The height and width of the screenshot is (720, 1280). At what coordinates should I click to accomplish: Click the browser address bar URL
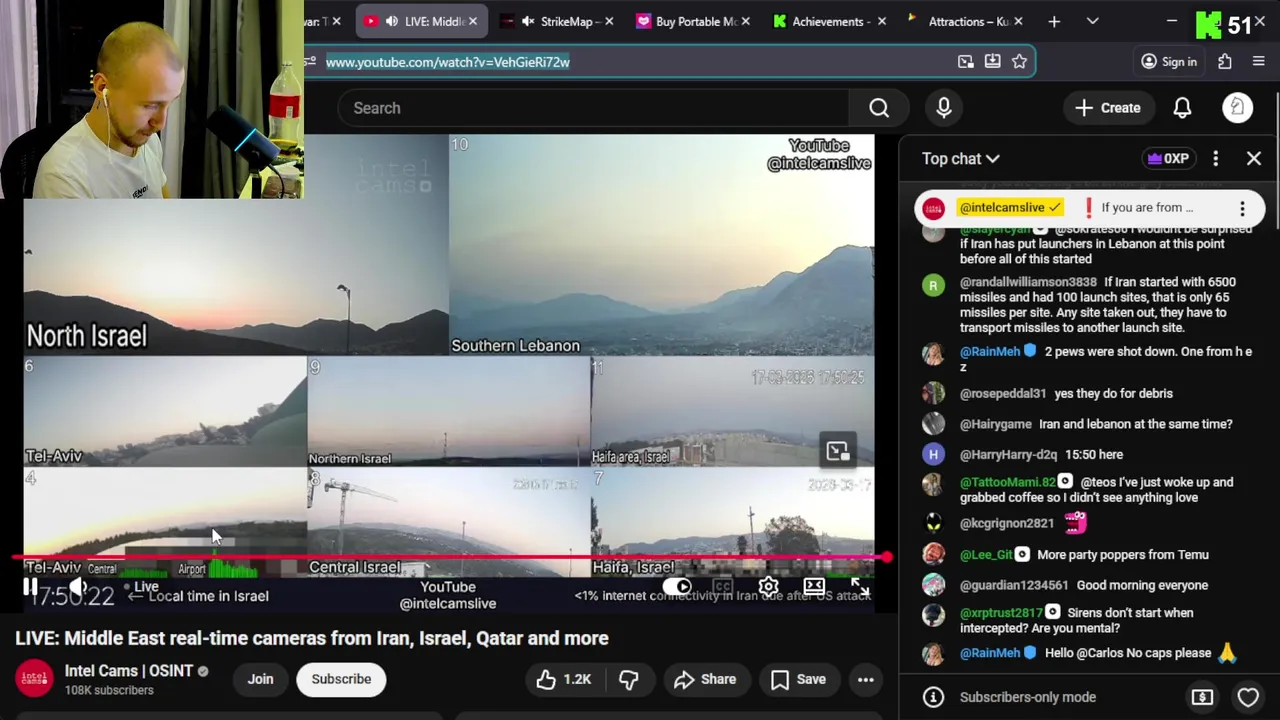click(447, 62)
